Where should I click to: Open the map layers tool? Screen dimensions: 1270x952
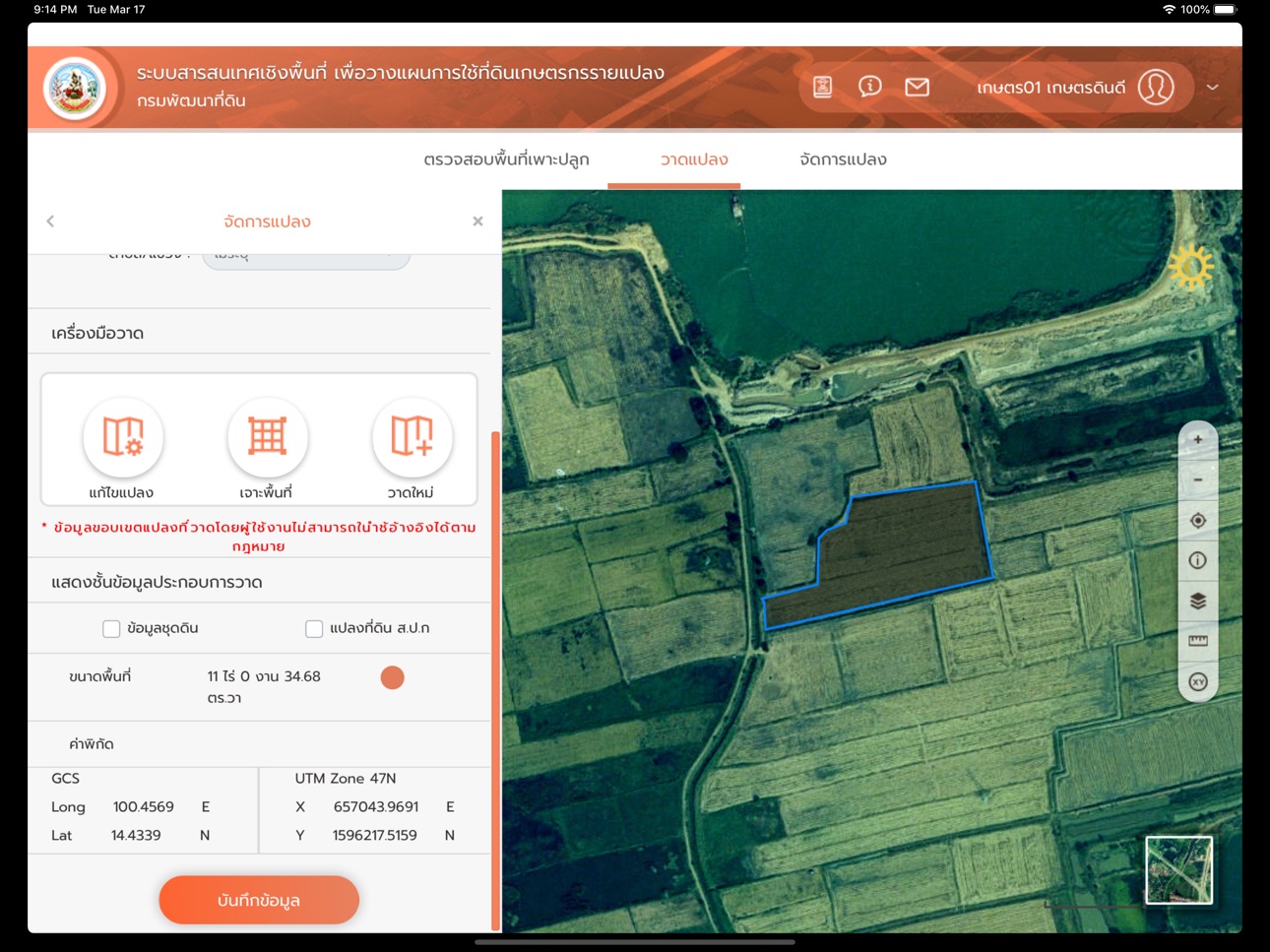coord(1198,601)
